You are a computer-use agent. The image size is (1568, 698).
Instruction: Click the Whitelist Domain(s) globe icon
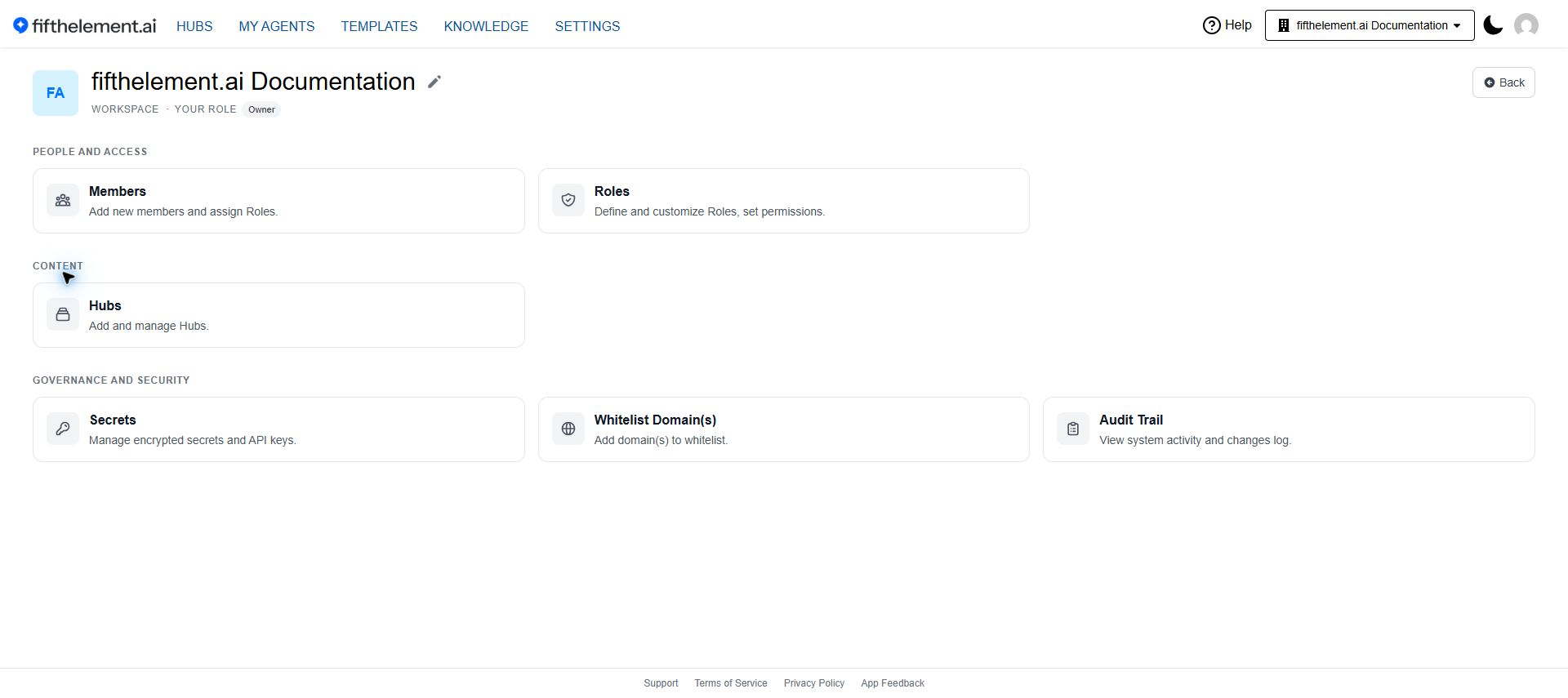[568, 429]
